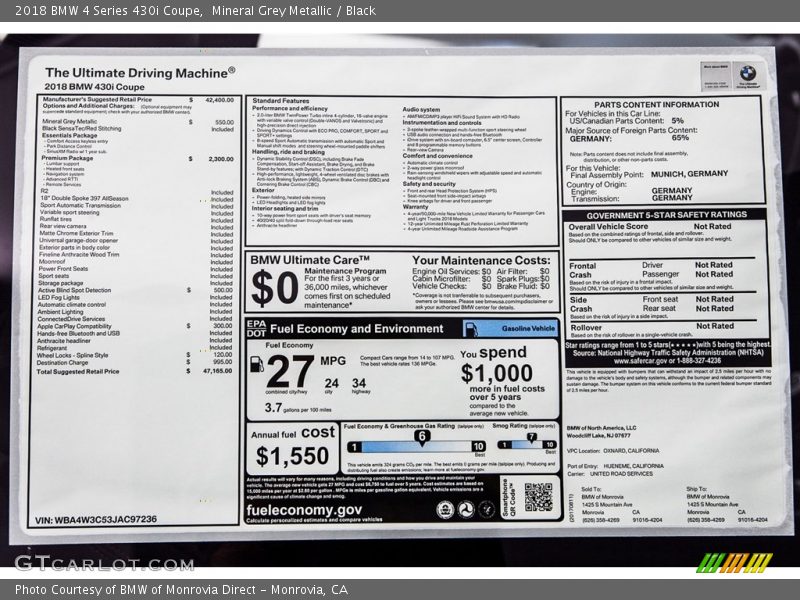Click the highway MPG value 34
800x600 pixels.
[x=359, y=383]
